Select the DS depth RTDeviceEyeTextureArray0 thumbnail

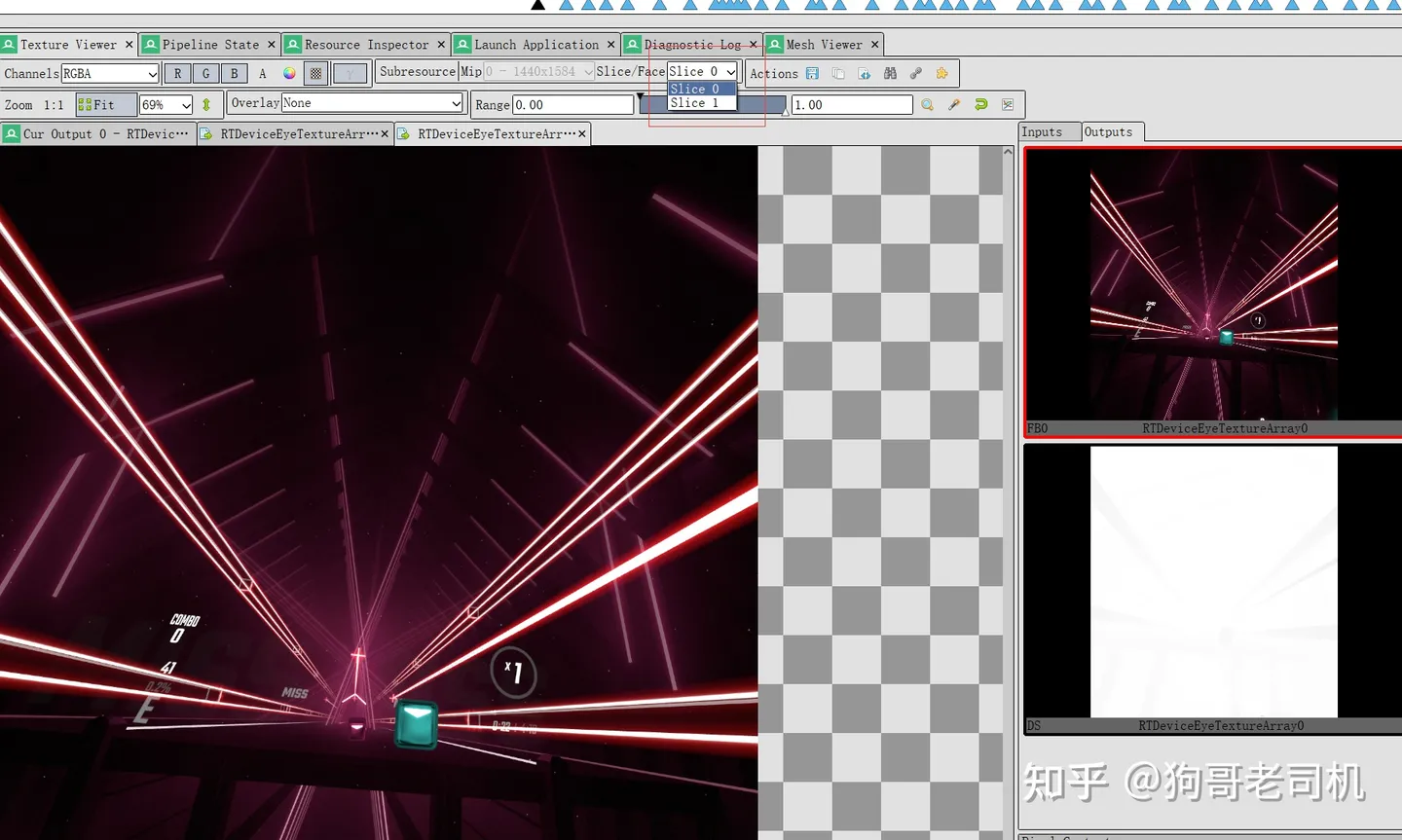pyautogui.click(x=1213, y=589)
